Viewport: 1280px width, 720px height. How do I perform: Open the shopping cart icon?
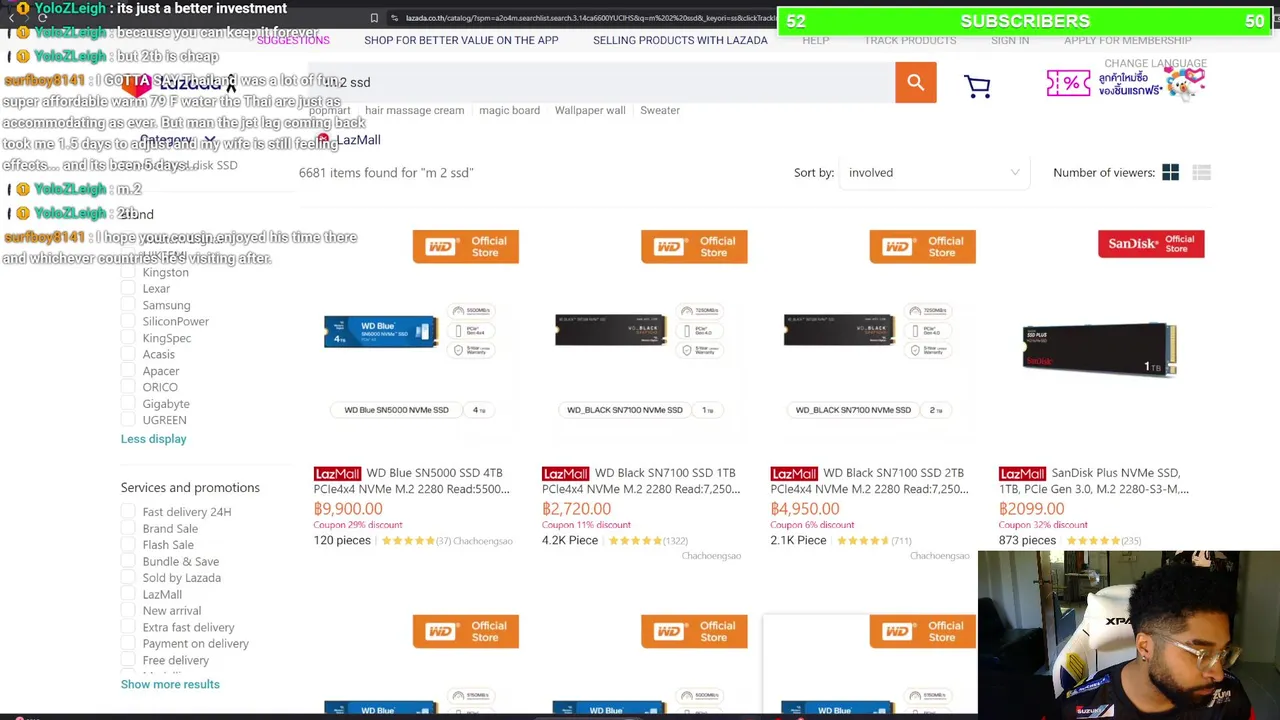click(977, 86)
